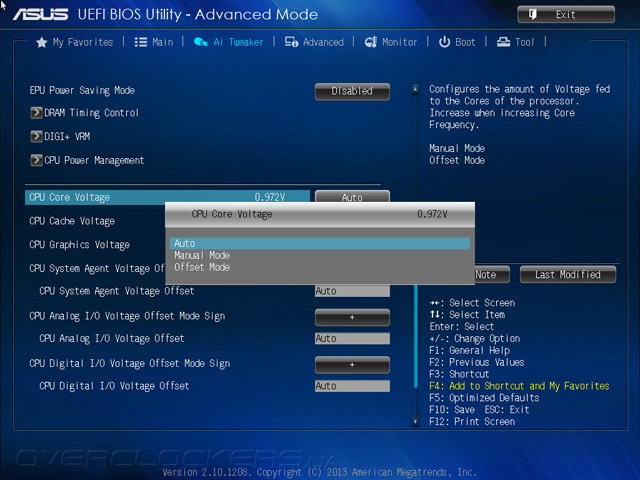Image resolution: width=640 pixels, height=480 pixels.
Task: Click F5 Optimized Defaults hint text
Action: pyautogui.click(x=484, y=398)
